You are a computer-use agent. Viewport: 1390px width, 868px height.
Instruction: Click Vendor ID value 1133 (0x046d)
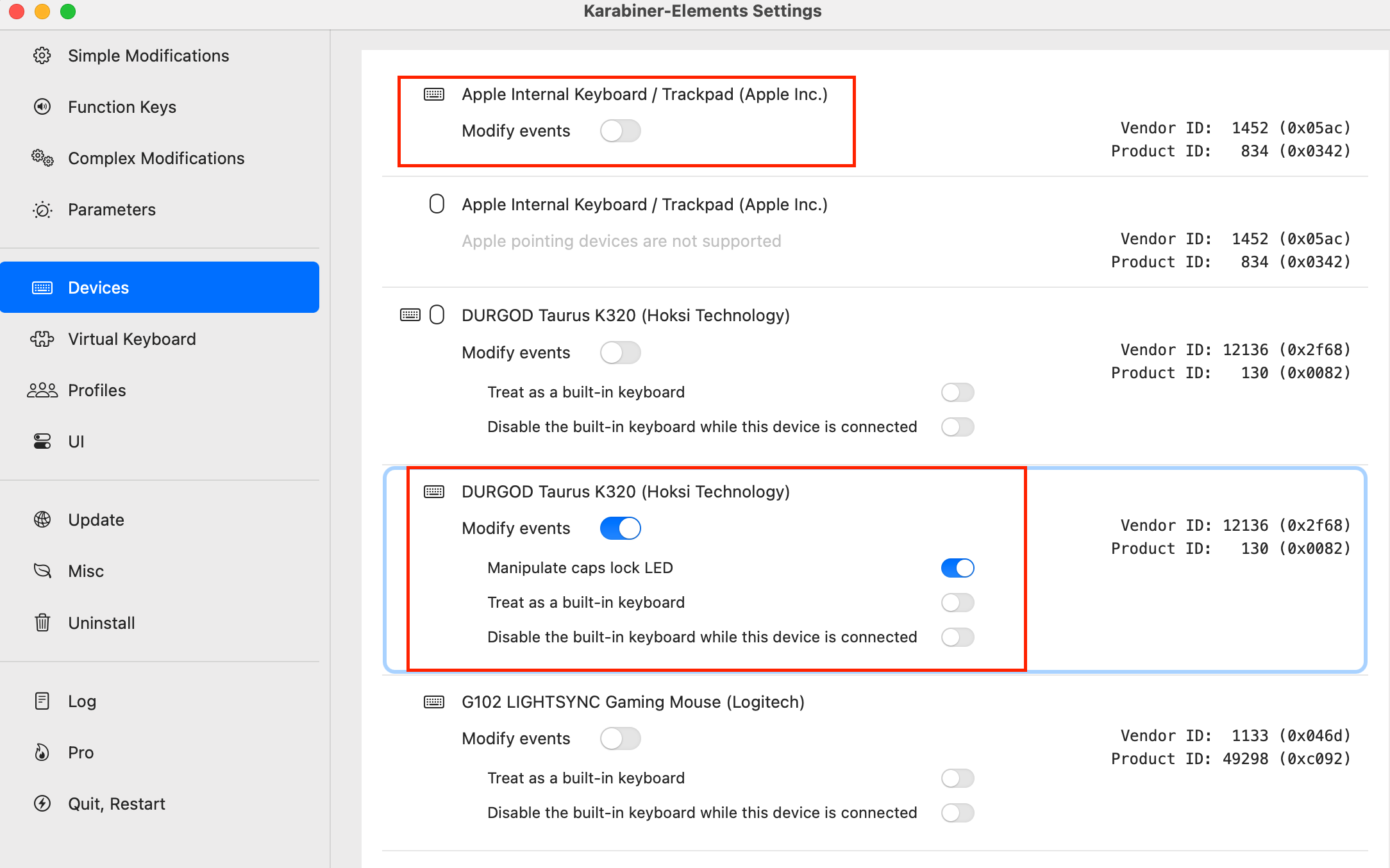1291,735
